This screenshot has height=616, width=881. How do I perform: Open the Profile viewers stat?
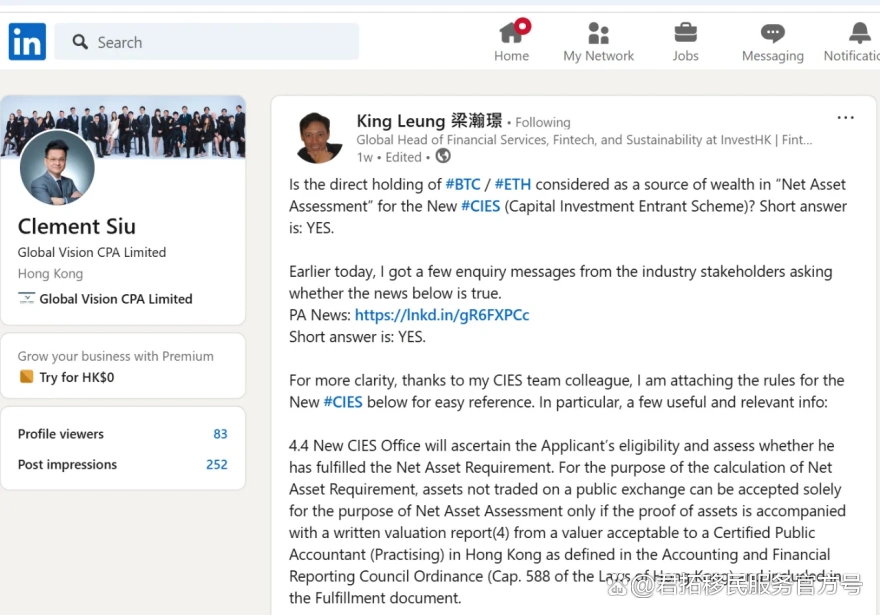click(122, 434)
